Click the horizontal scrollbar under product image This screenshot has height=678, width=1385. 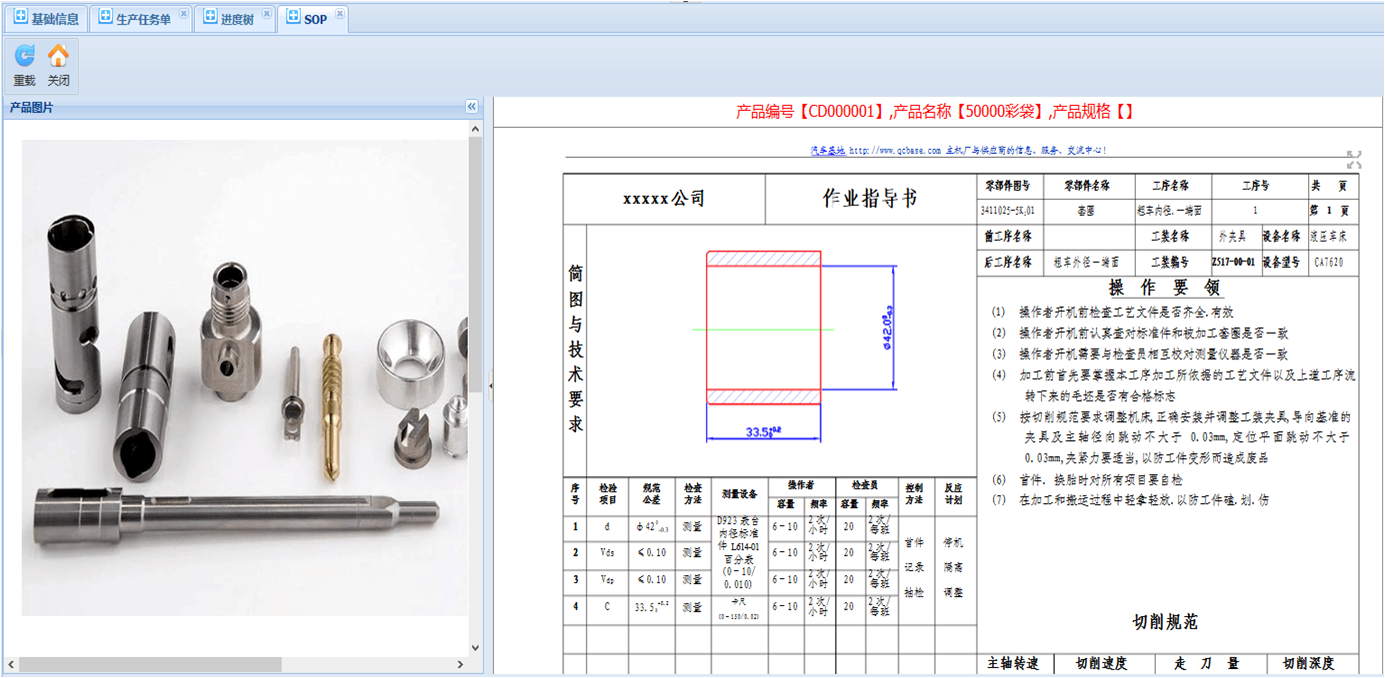click(x=150, y=664)
